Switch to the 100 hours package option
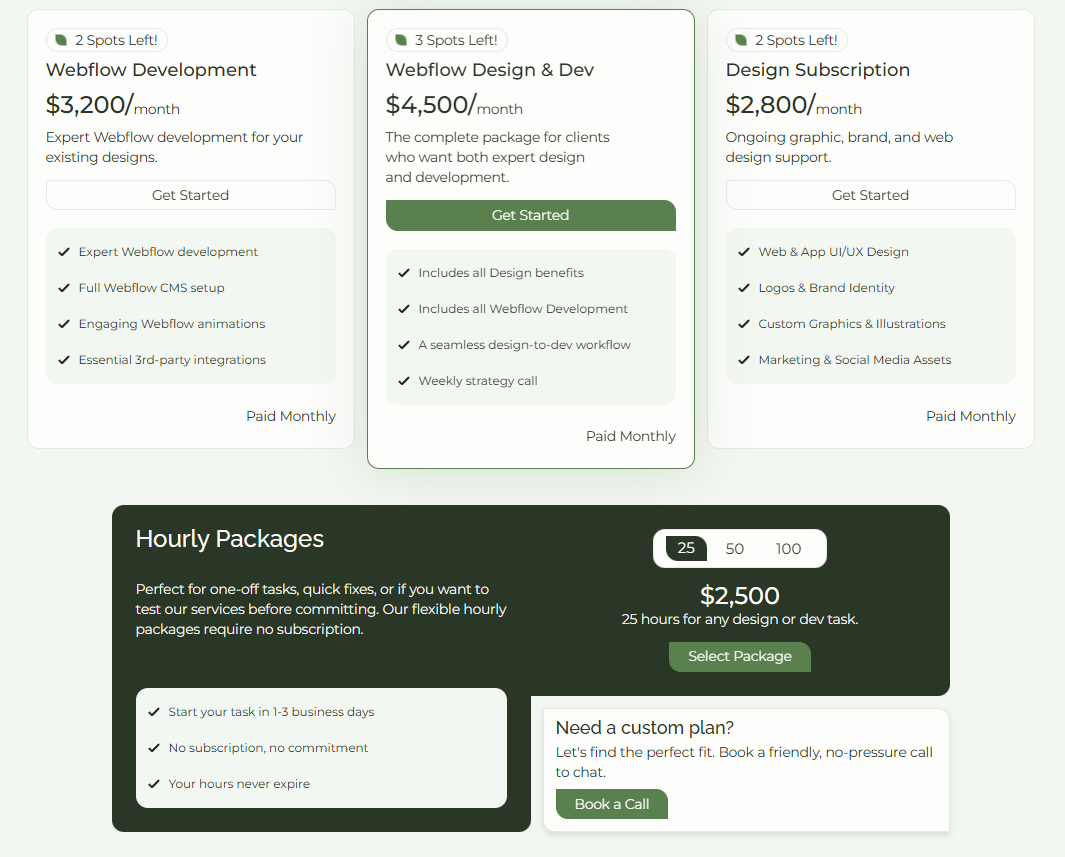Screen dimensions: 1065x857 point(788,549)
